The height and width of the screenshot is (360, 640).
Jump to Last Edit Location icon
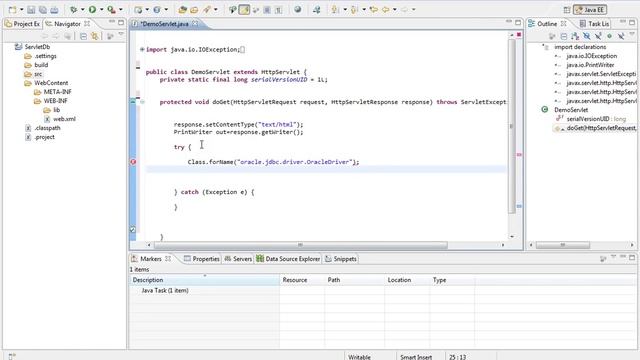(x=373, y=9)
